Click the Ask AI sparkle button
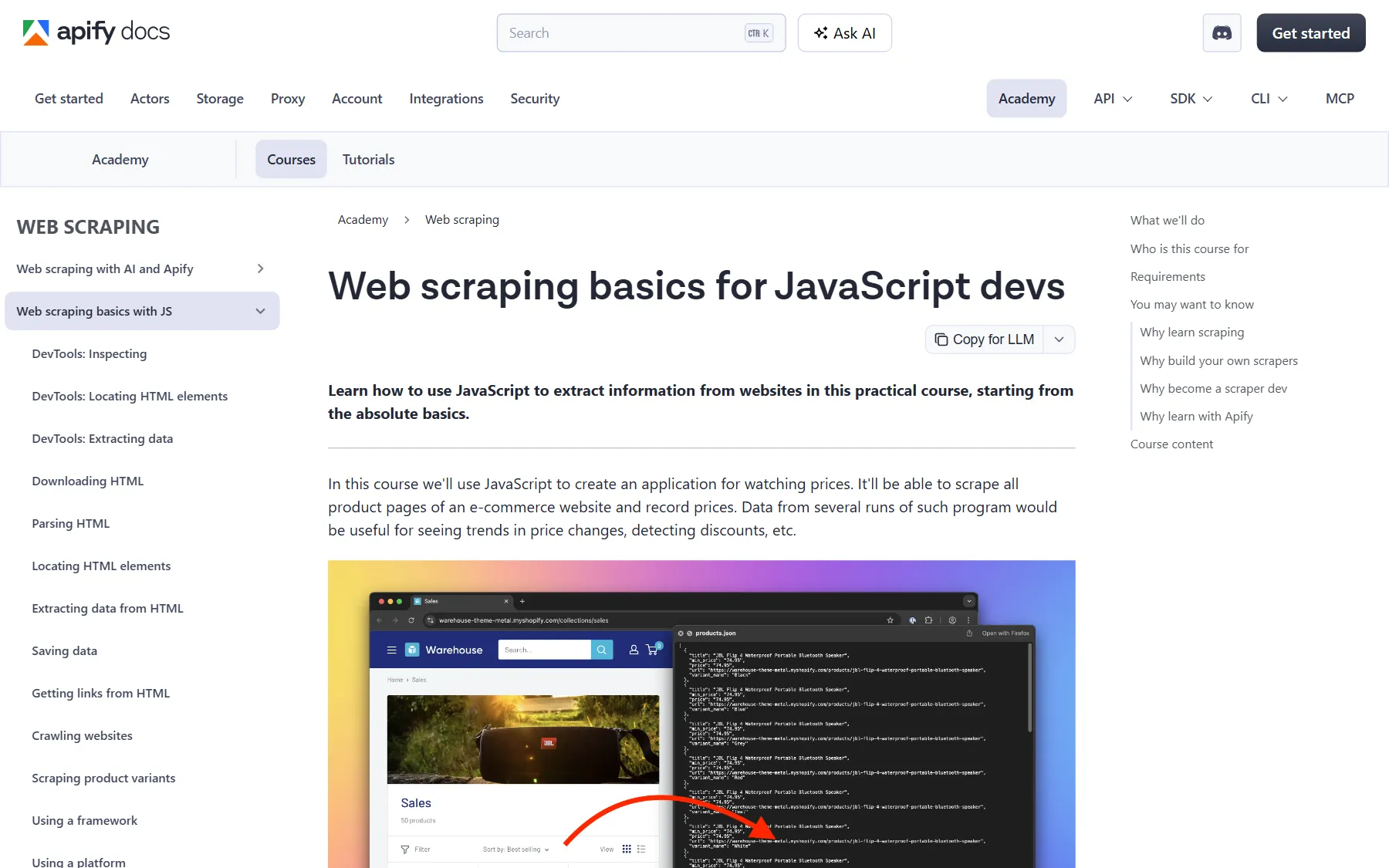Screen dimensions: 1389x868 click(844, 33)
